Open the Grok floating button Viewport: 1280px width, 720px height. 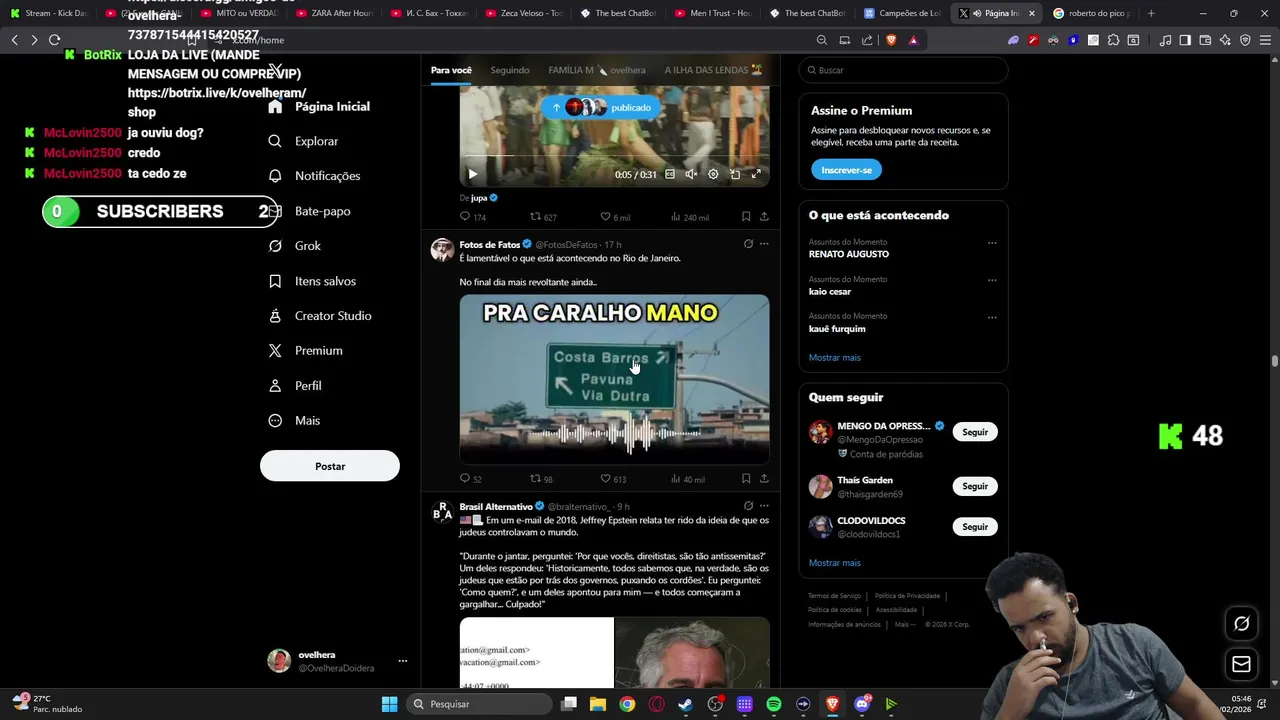[x=1241, y=623]
